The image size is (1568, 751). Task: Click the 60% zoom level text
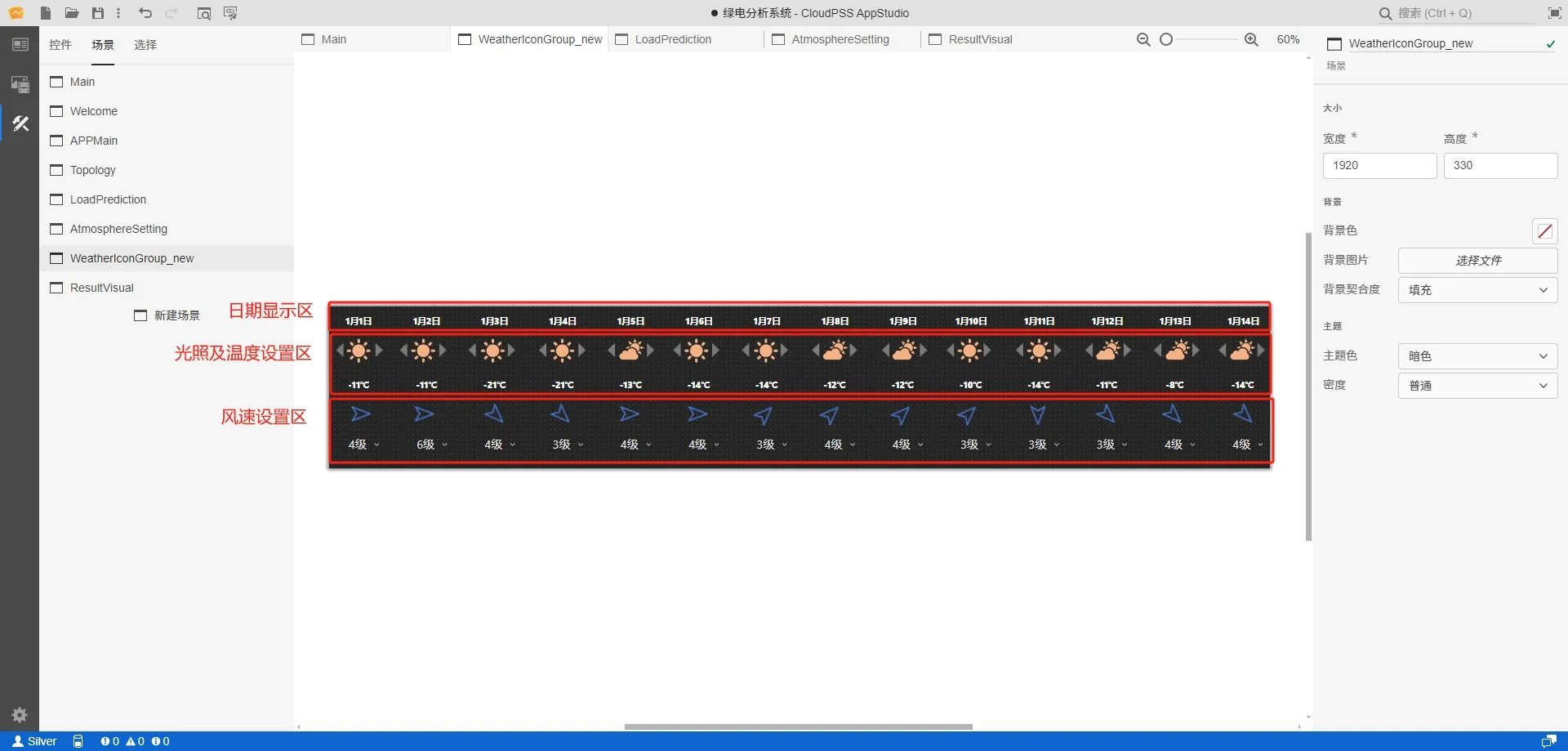click(1288, 39)
